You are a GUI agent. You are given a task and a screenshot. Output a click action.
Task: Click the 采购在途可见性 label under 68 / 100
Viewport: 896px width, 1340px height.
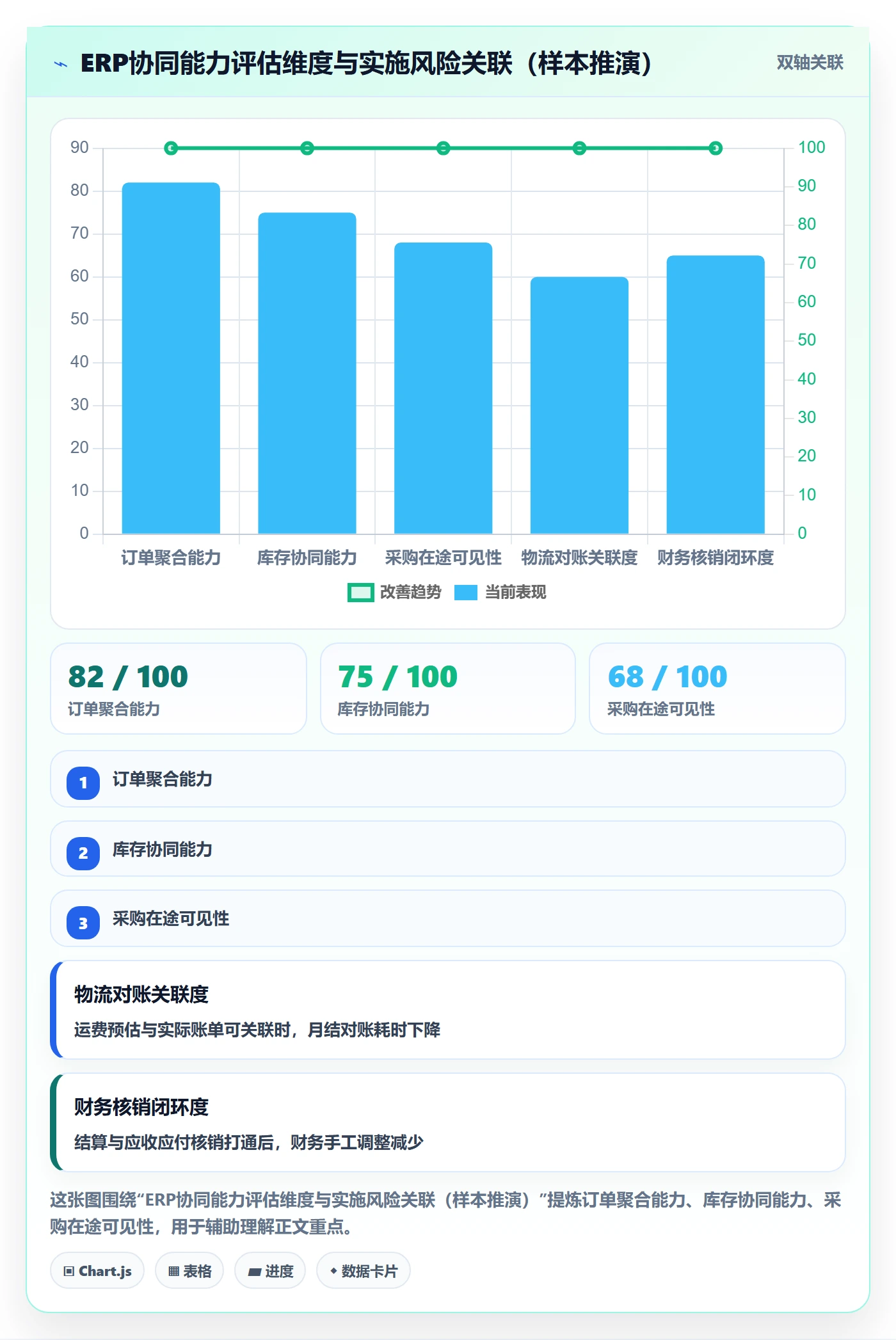(x=661, y=709)
